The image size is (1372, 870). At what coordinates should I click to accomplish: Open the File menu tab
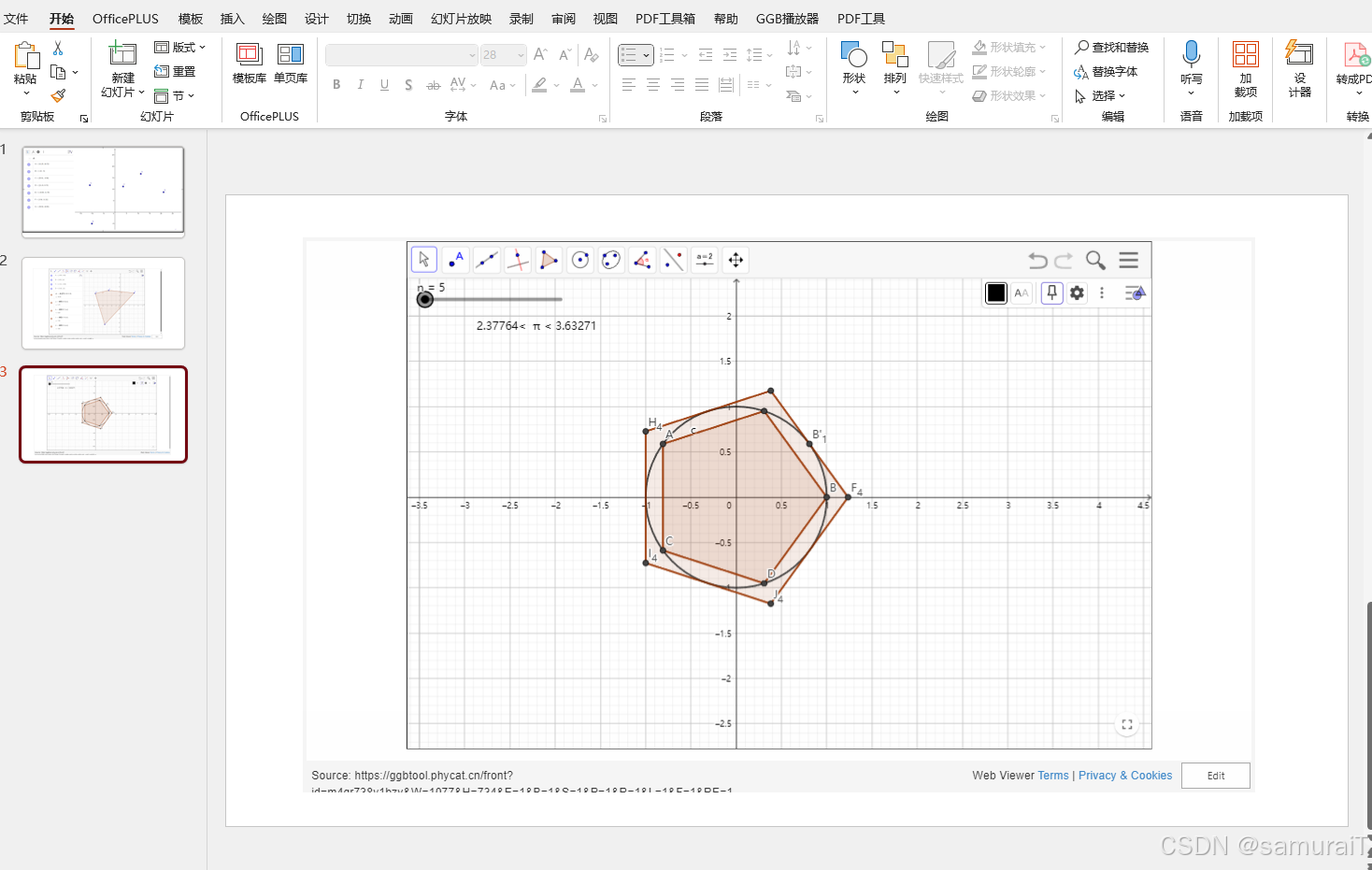point(16,19)
